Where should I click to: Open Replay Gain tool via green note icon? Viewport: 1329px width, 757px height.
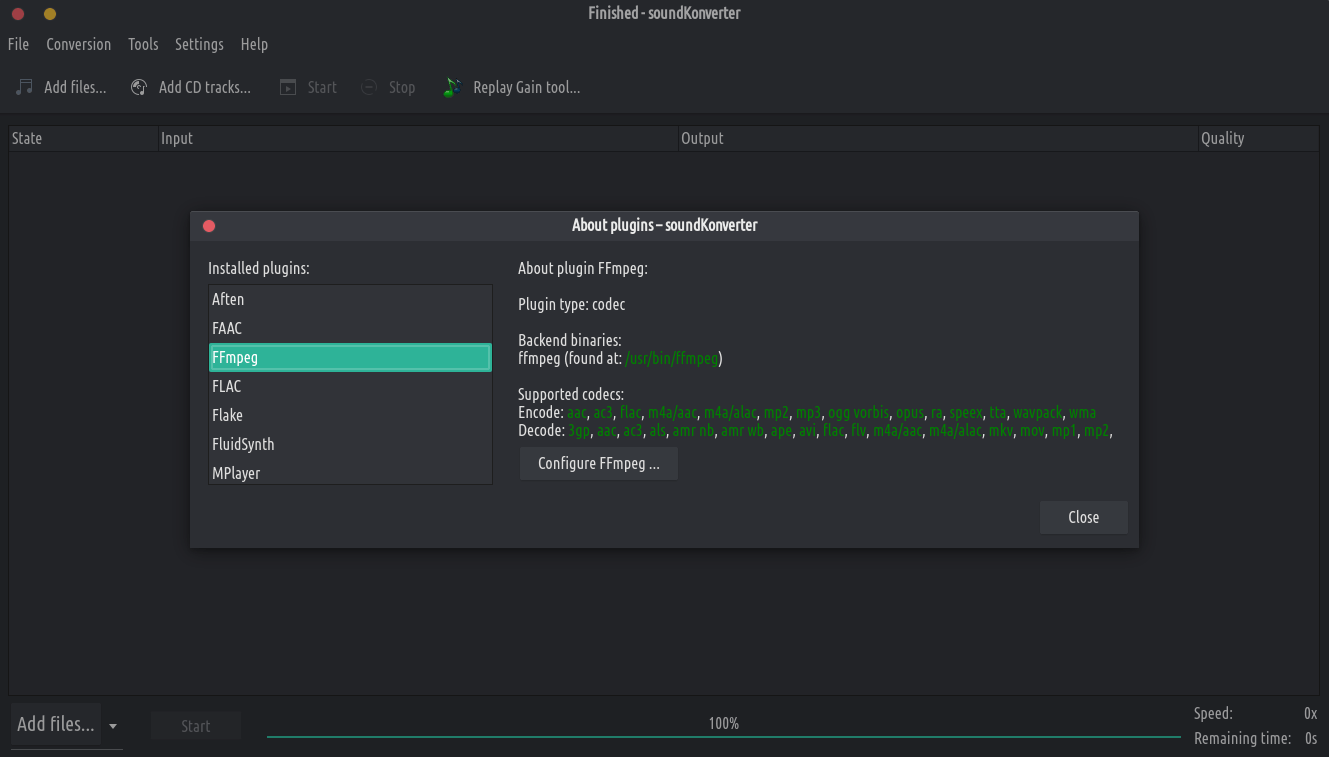tap(452, 87)
